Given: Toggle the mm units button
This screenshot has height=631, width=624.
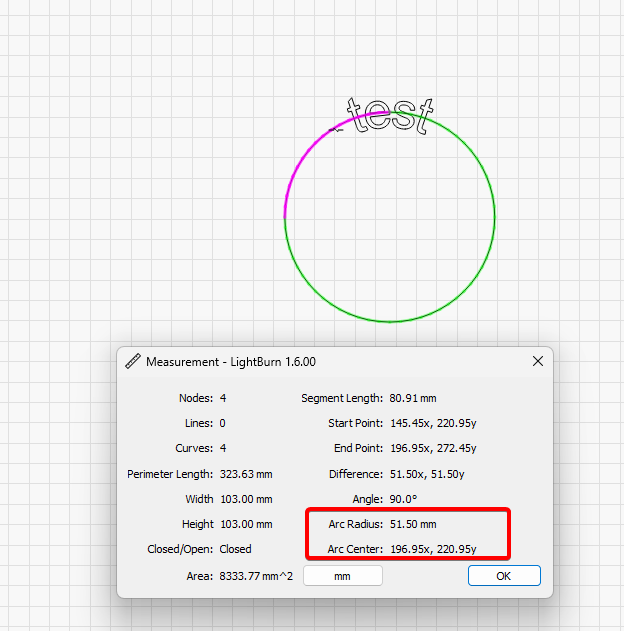Looking at the screenshot, I should [343, 576].
